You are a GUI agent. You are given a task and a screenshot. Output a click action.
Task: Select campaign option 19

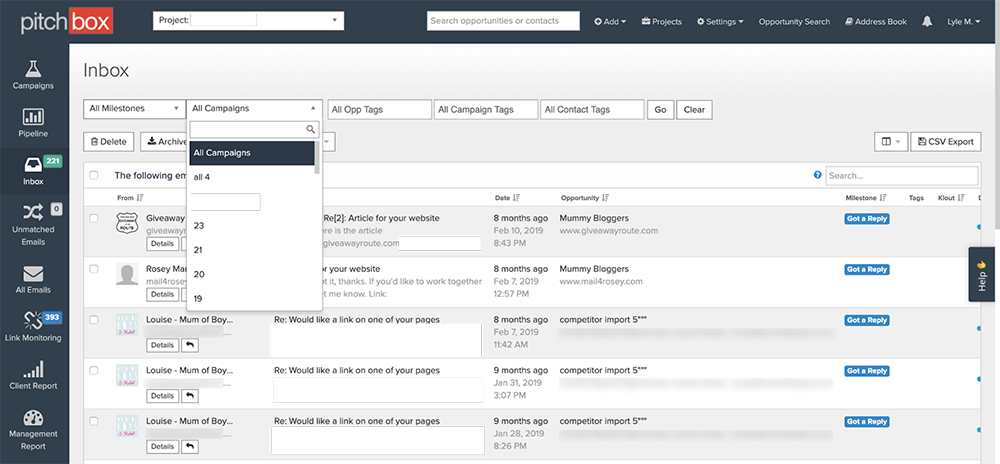point(252,298)
